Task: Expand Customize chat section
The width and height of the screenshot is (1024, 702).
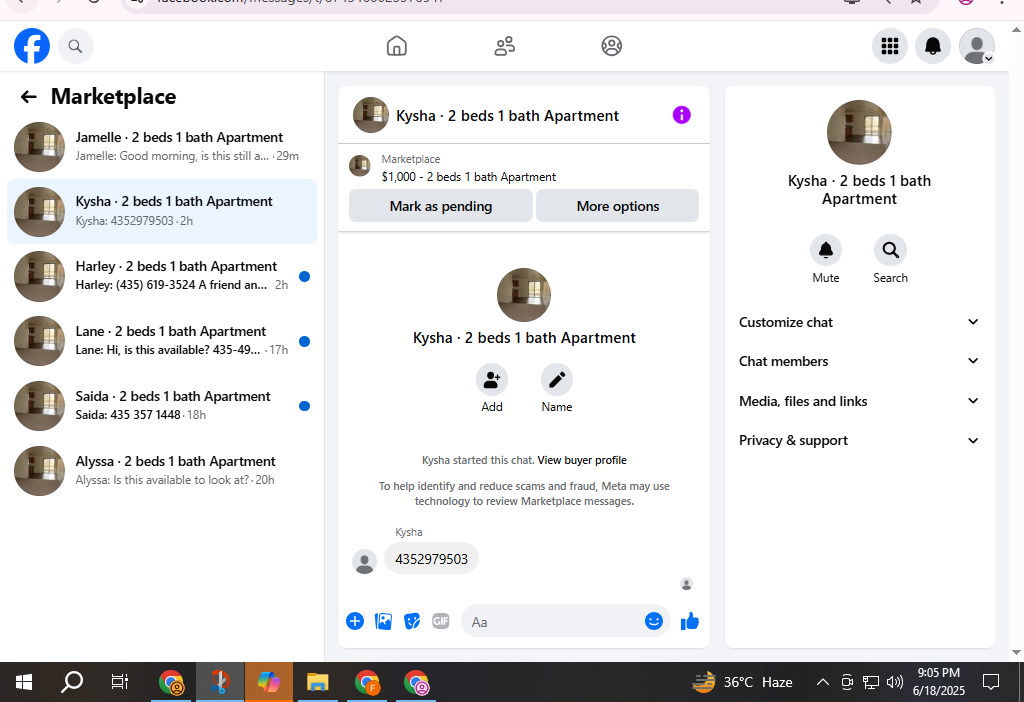Action: point(859,322)
